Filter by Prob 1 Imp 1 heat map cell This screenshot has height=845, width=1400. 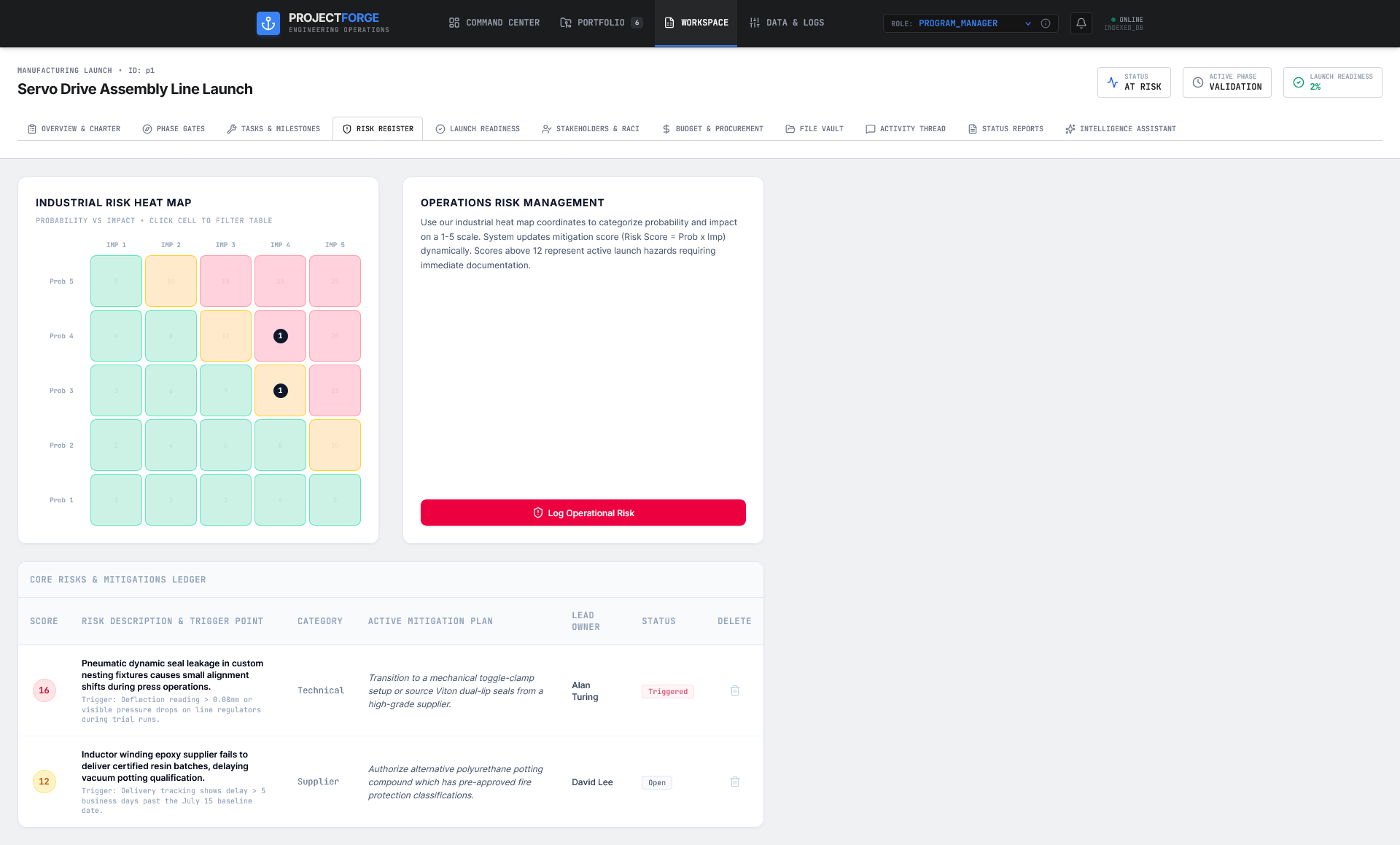[116, 500]
